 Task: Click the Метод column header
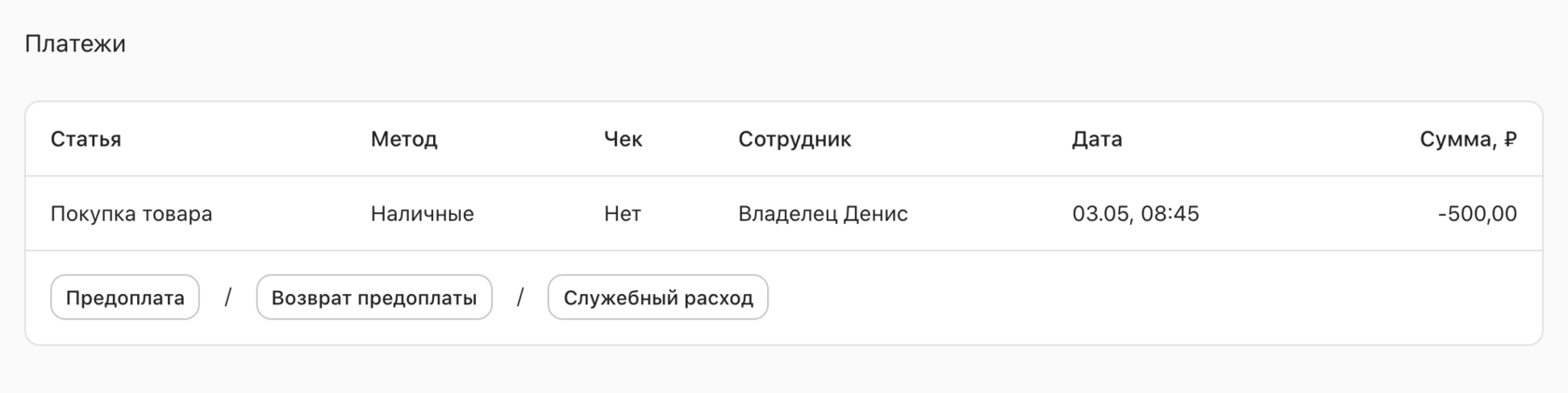(404, 139)
